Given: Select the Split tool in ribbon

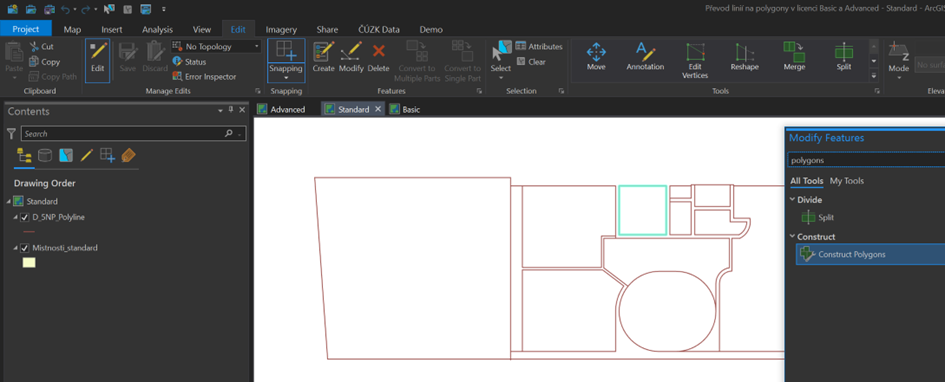Looking at the screenshot, I should (x=844, y=57).
